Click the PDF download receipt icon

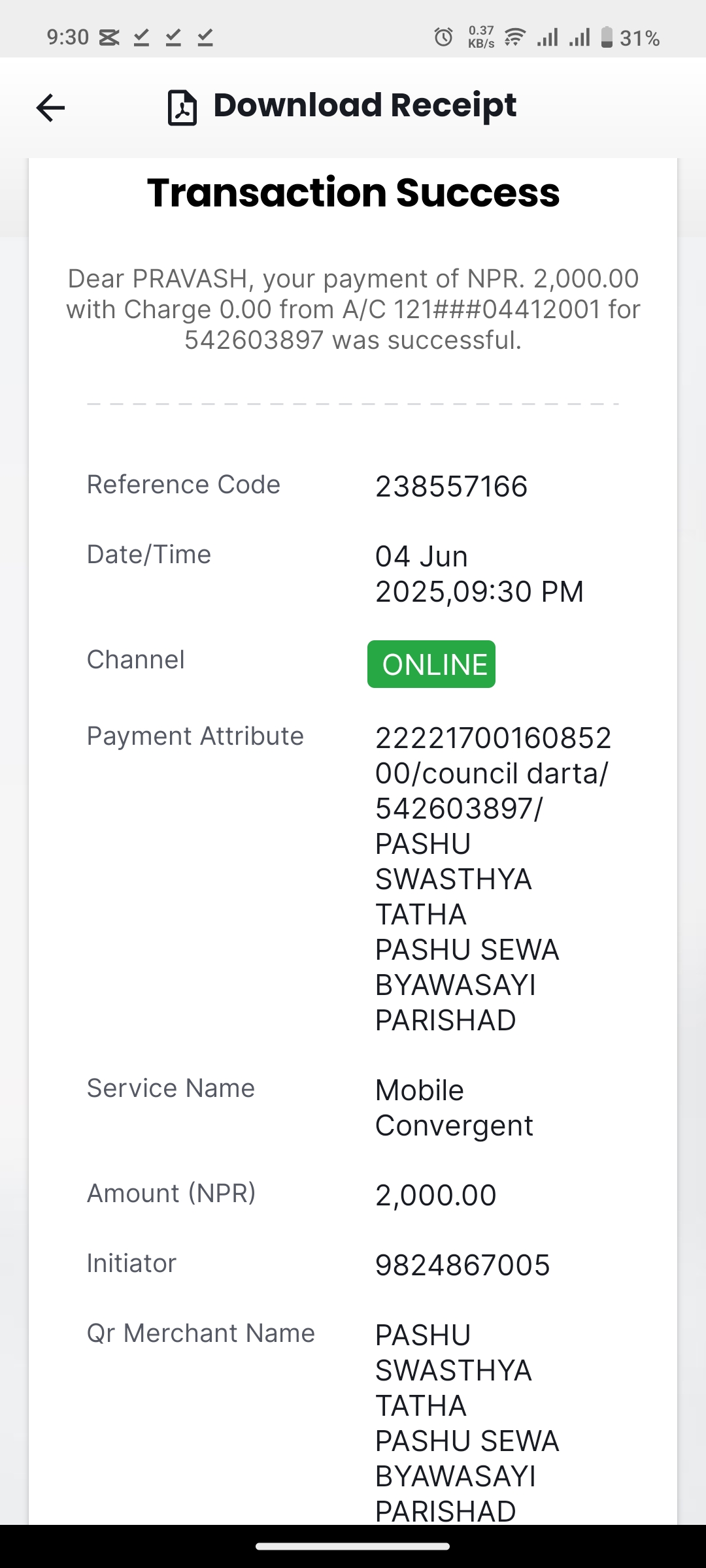[x=182, y=108]
